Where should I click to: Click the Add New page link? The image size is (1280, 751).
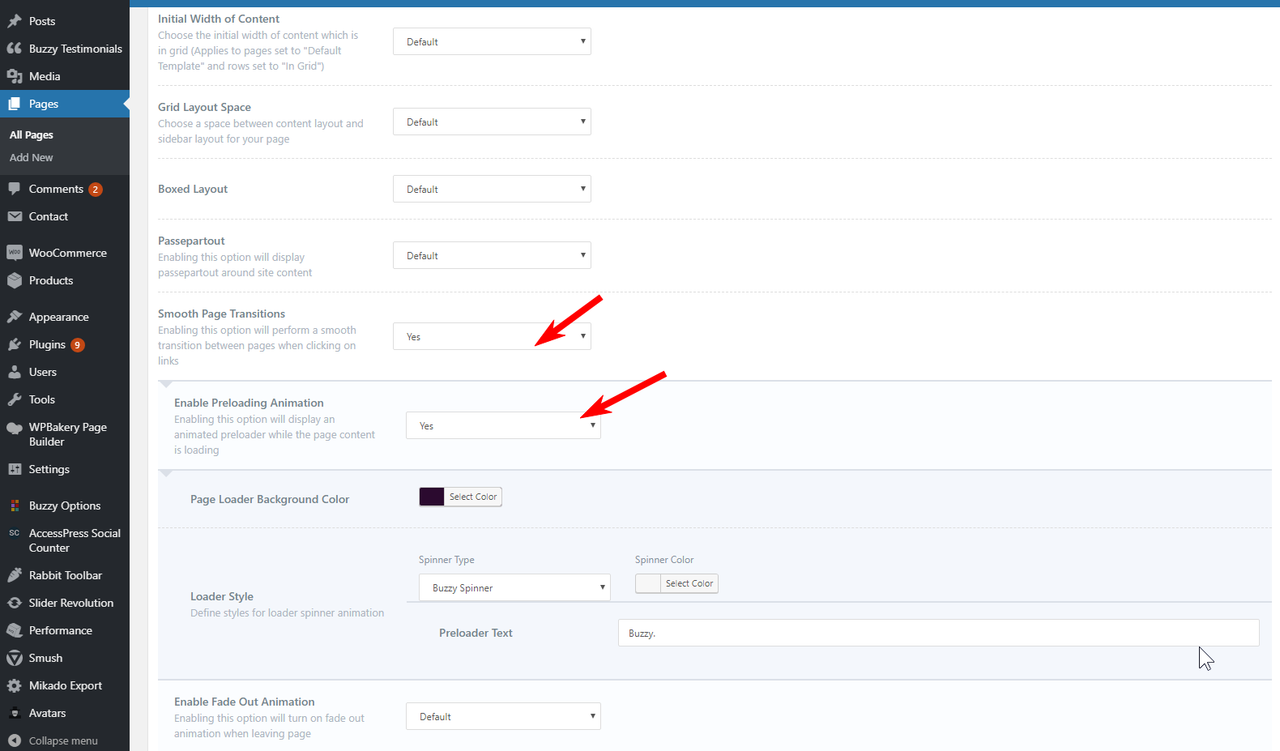31,158
